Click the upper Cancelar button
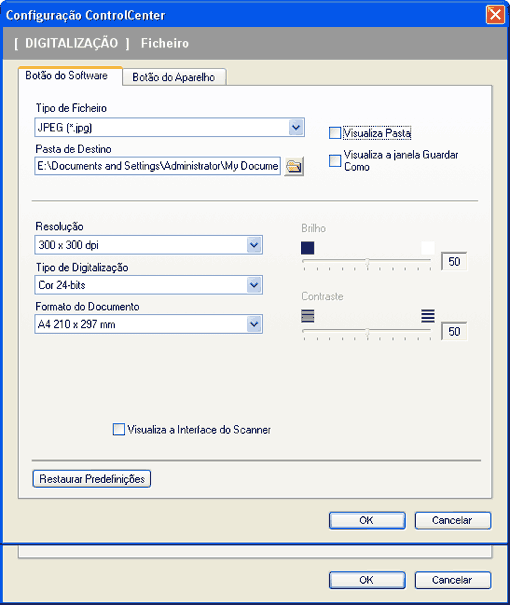Image resolution: width=510 pixels, height=605 pixels. [x=453, y=521]
